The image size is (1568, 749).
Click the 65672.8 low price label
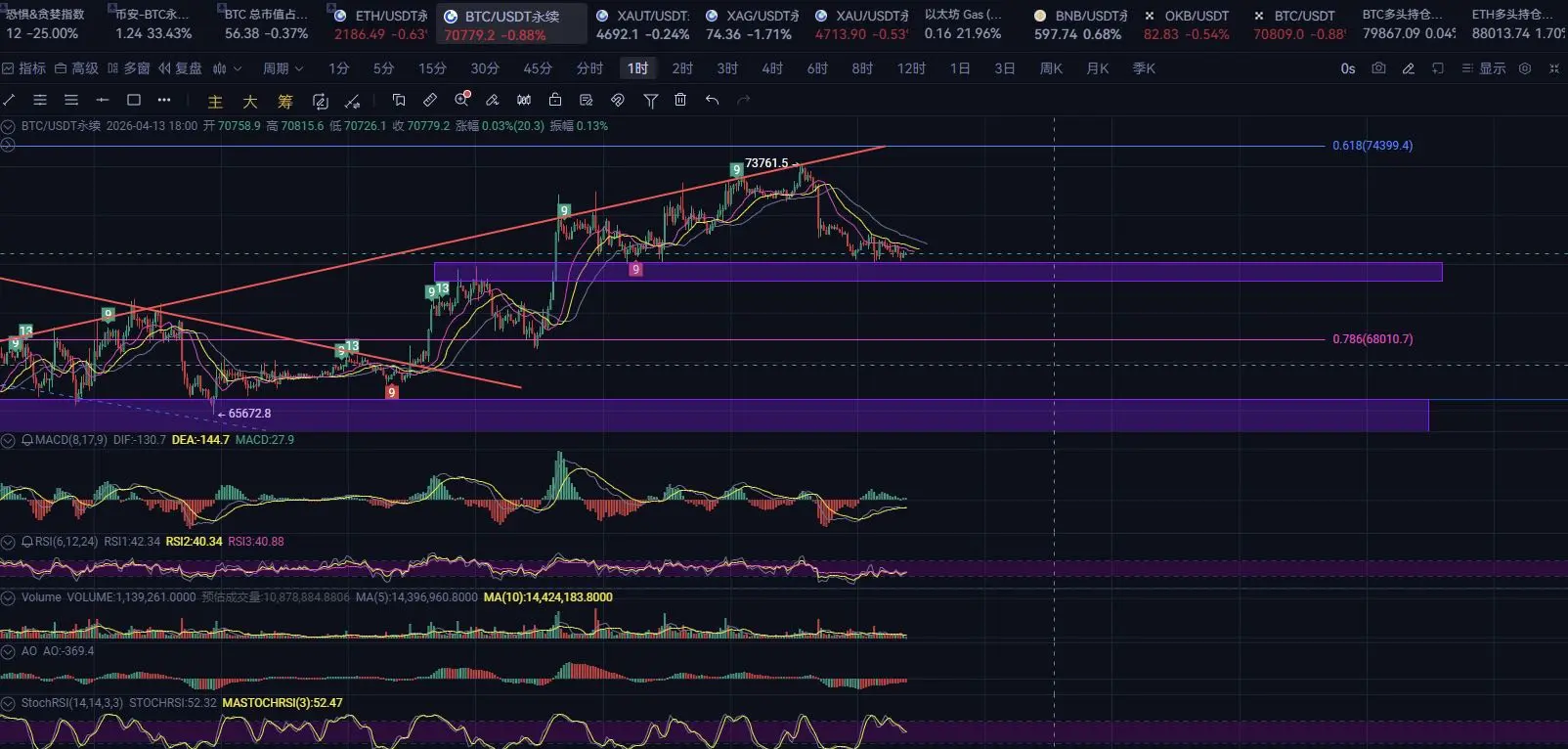(x=249, y=414)
